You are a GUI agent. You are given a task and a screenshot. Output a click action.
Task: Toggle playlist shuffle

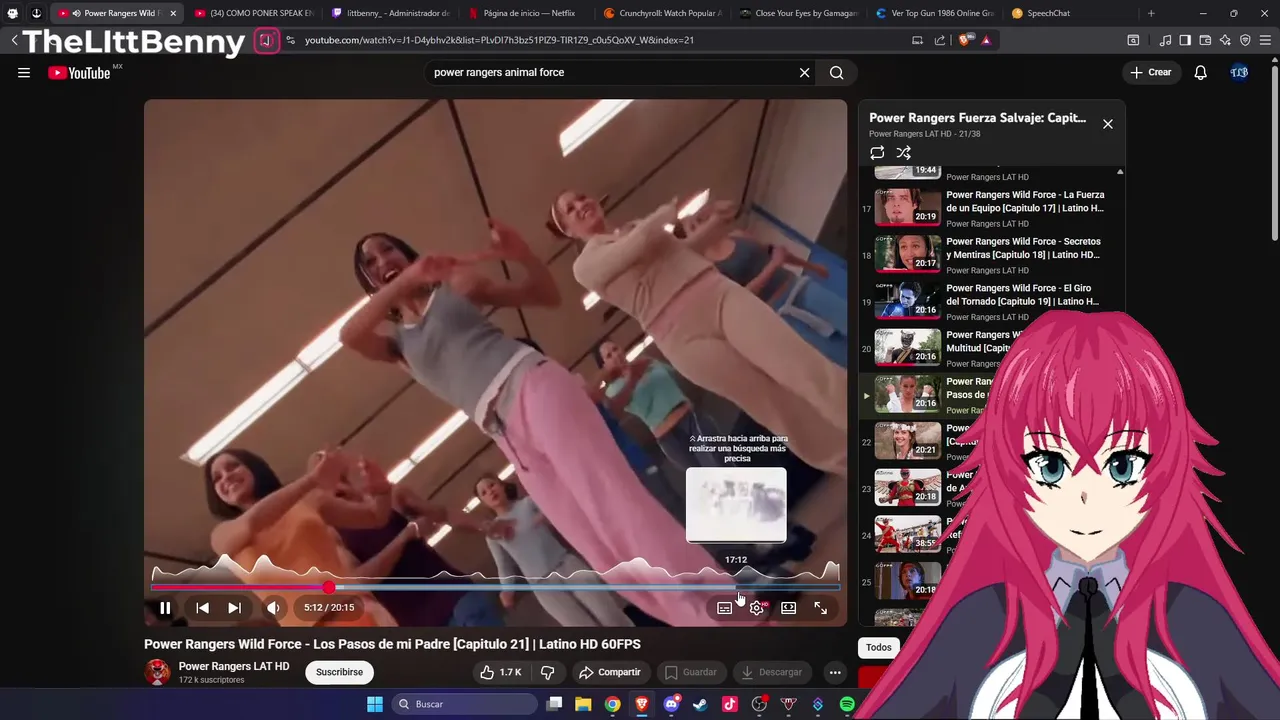pos(904,153)
